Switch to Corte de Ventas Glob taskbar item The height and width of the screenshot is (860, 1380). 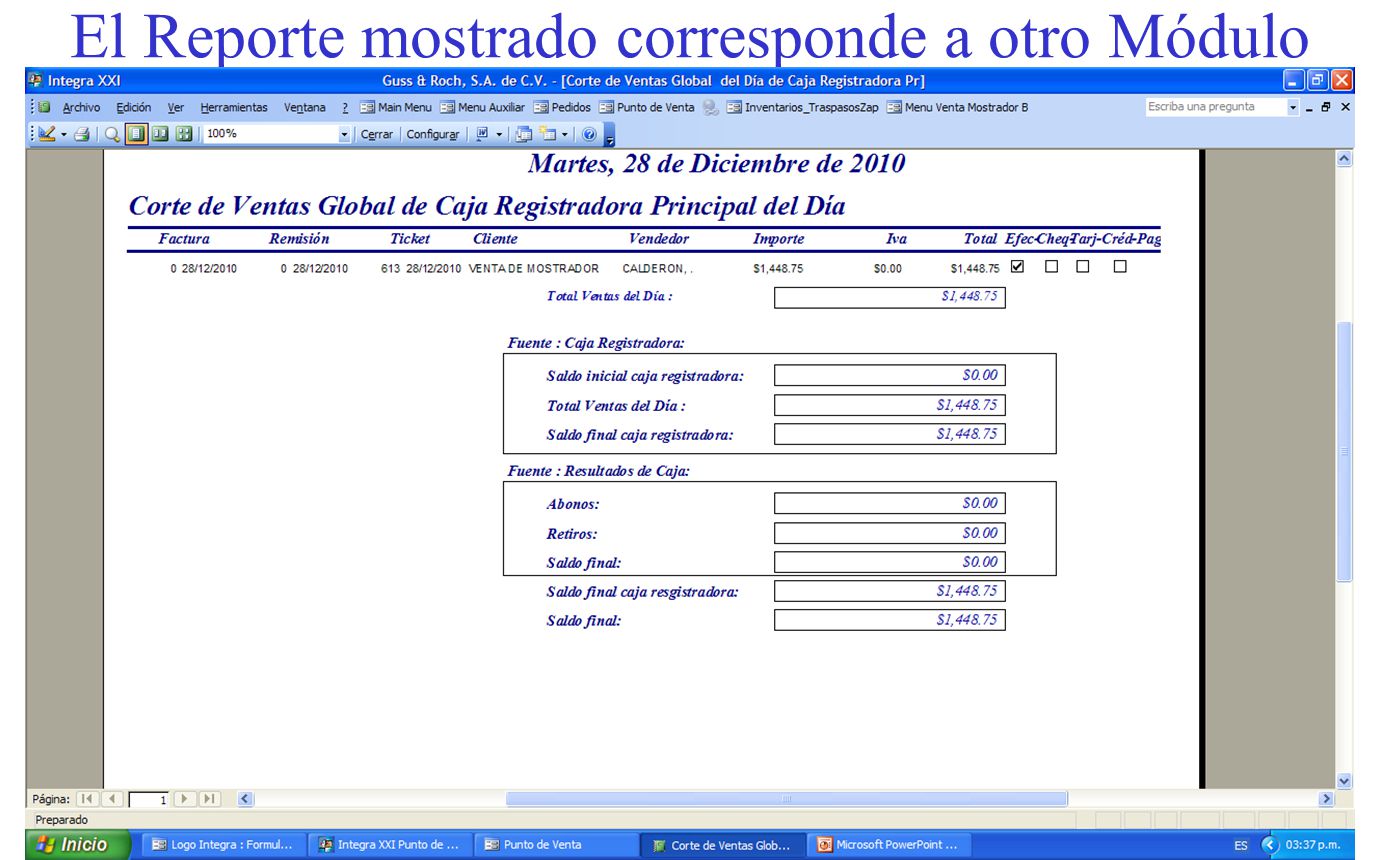721,845
